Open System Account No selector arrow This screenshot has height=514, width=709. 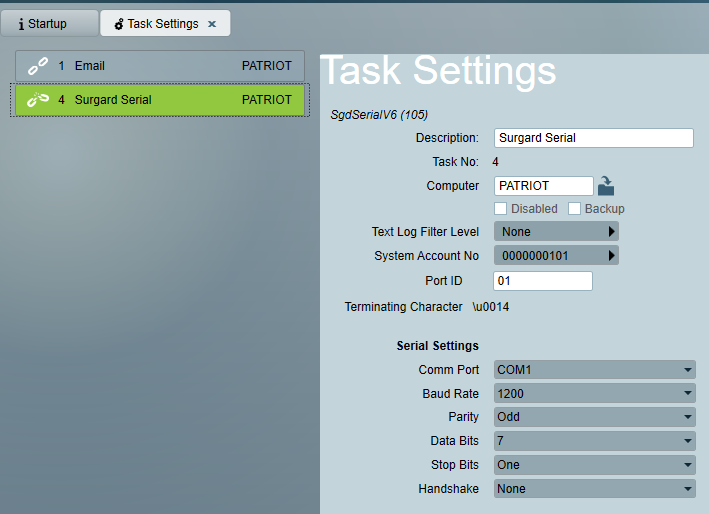click(611, 255)
